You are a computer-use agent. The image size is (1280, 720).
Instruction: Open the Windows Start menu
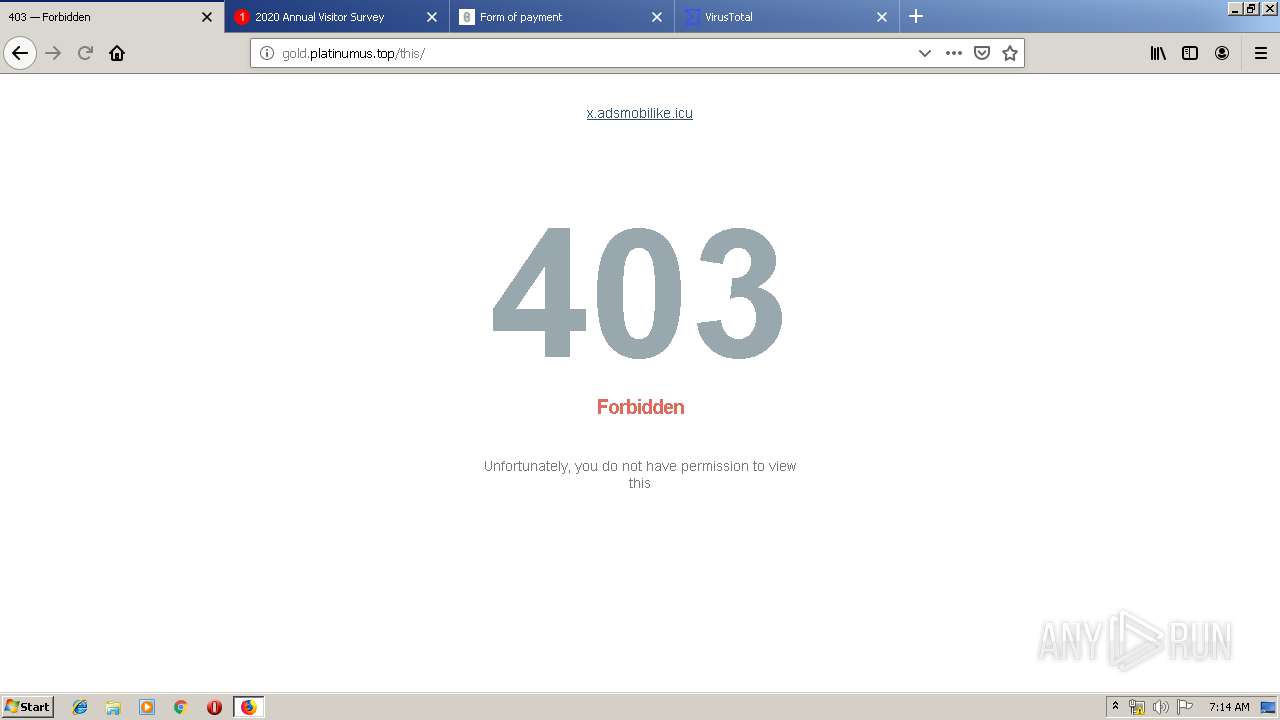pos(27,707)
